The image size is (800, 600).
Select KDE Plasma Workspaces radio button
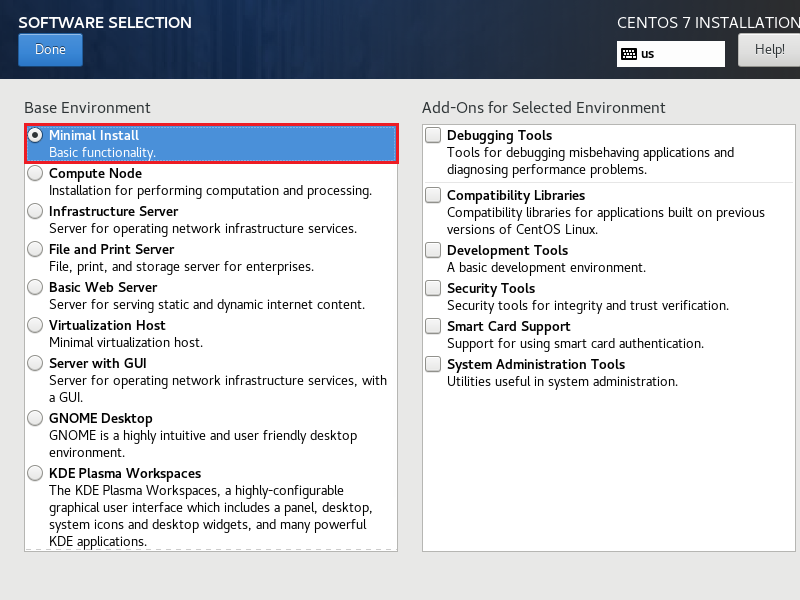pos(35,473)
